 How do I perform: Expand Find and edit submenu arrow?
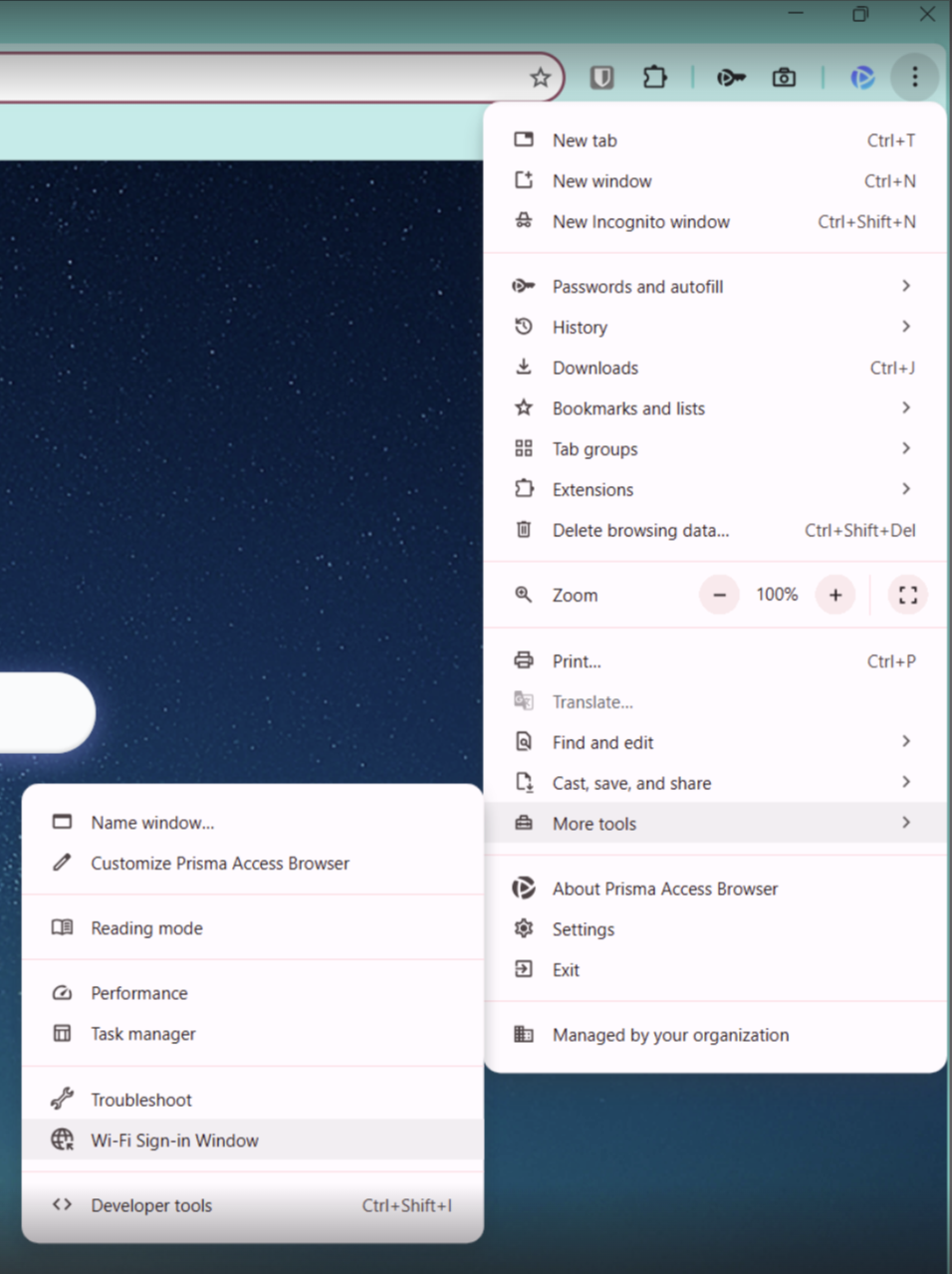pyautogui.click(x=906, y=741)
